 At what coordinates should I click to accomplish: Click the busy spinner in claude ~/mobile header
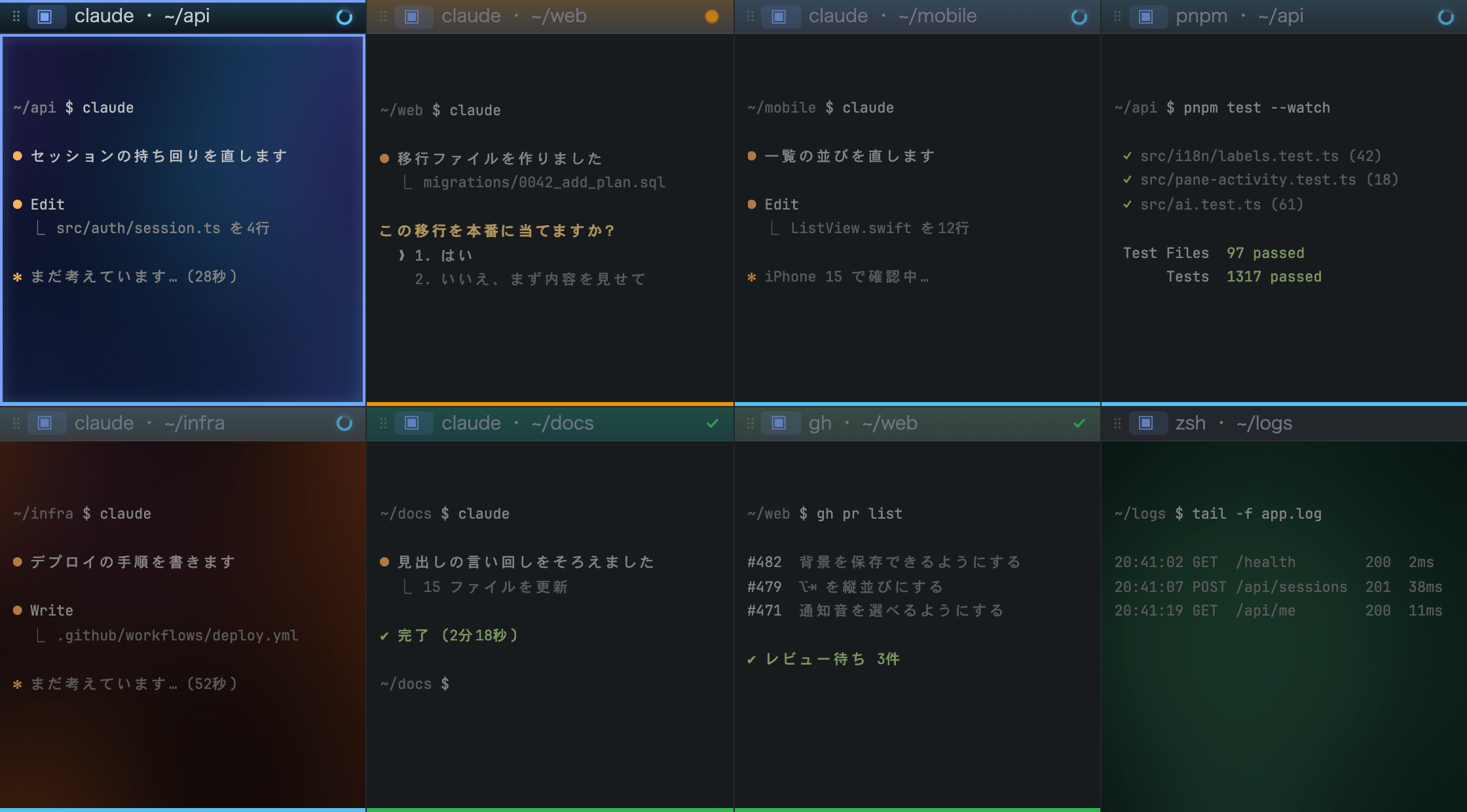tap(1079, 17)
